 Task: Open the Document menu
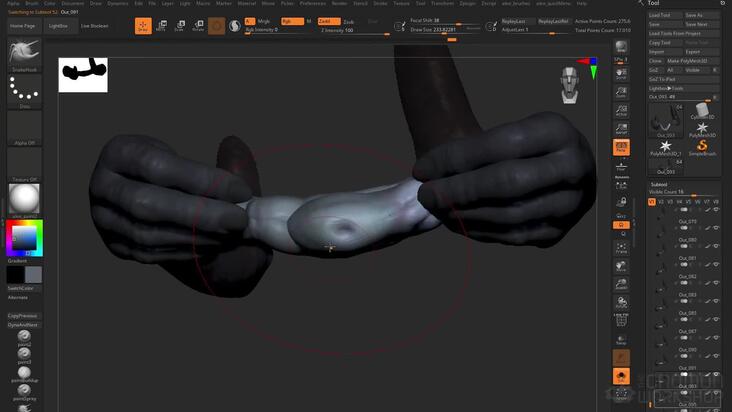72,3
